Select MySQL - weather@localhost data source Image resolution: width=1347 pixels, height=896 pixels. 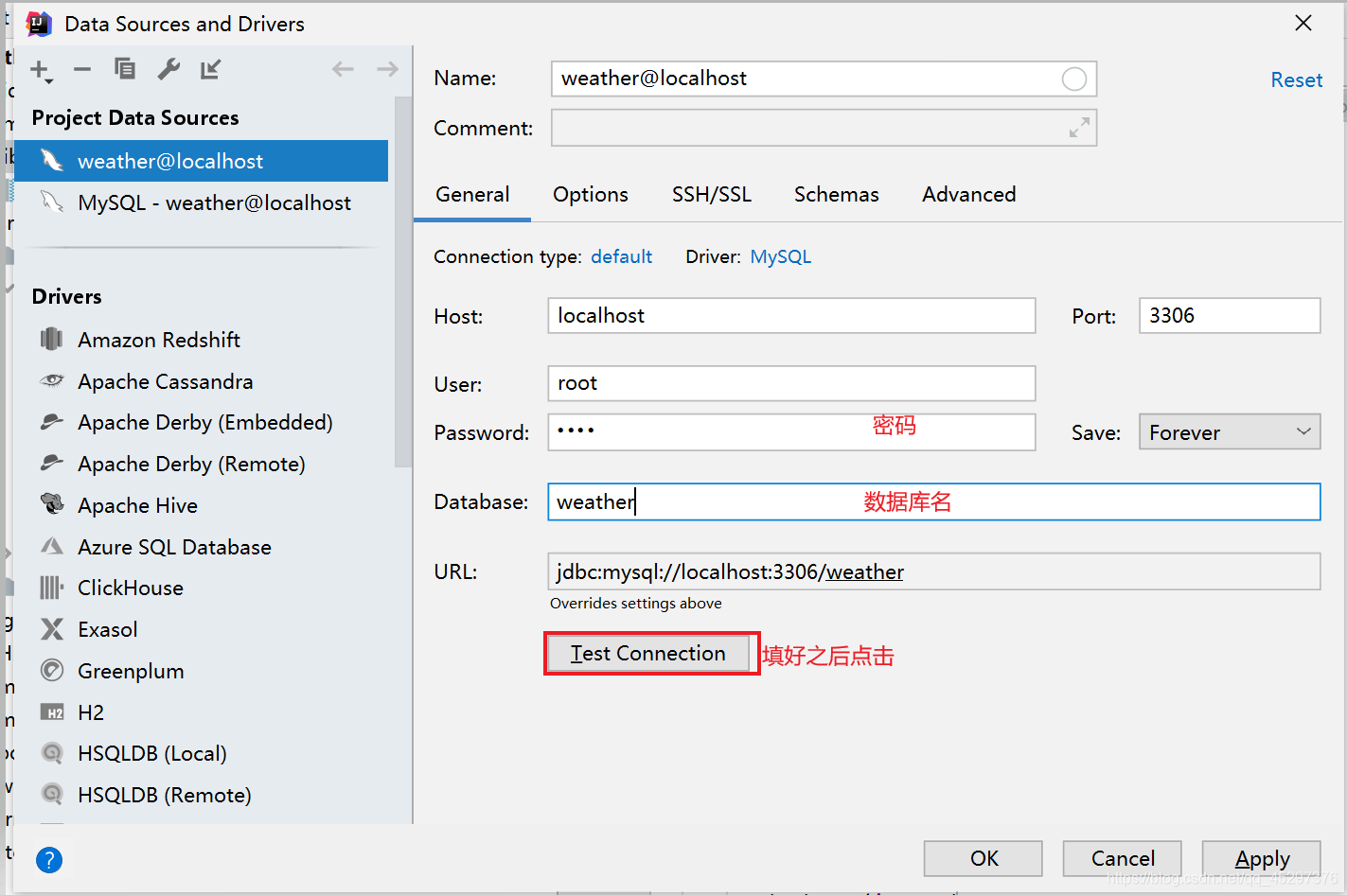click(x=202, y=202)
